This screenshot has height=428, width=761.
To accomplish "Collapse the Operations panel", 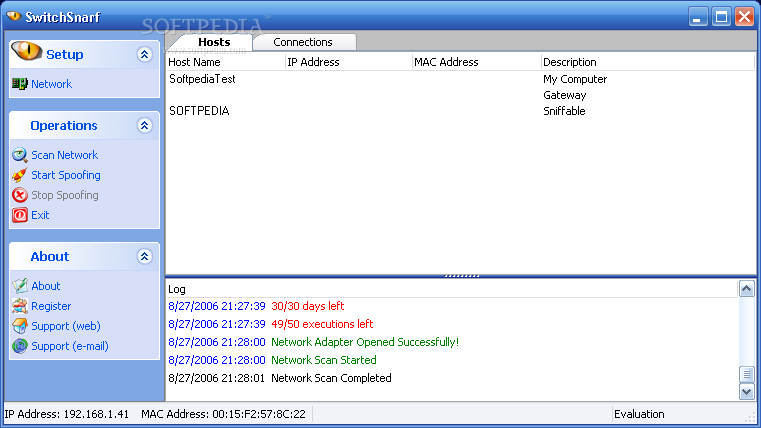I will coord(144,126).
